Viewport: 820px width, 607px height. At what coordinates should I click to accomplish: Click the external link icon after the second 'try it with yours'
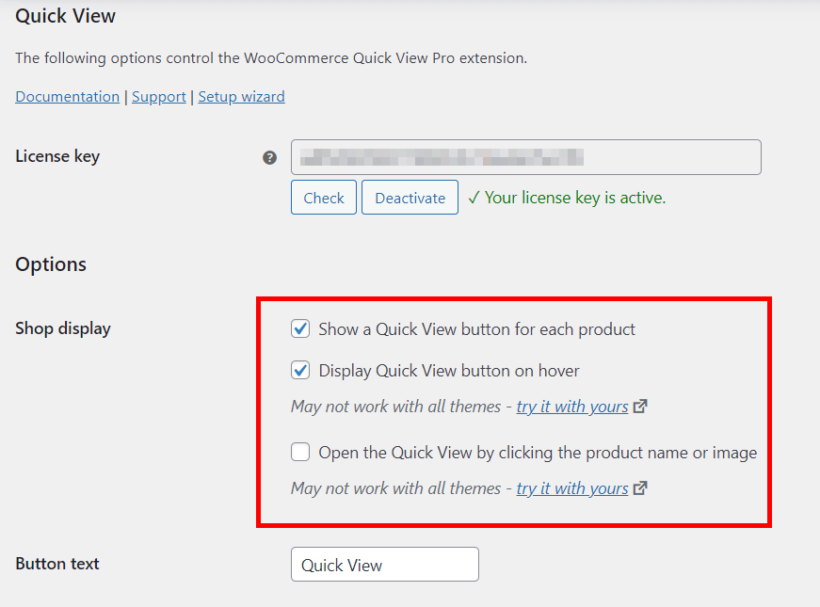click(641, 488)
